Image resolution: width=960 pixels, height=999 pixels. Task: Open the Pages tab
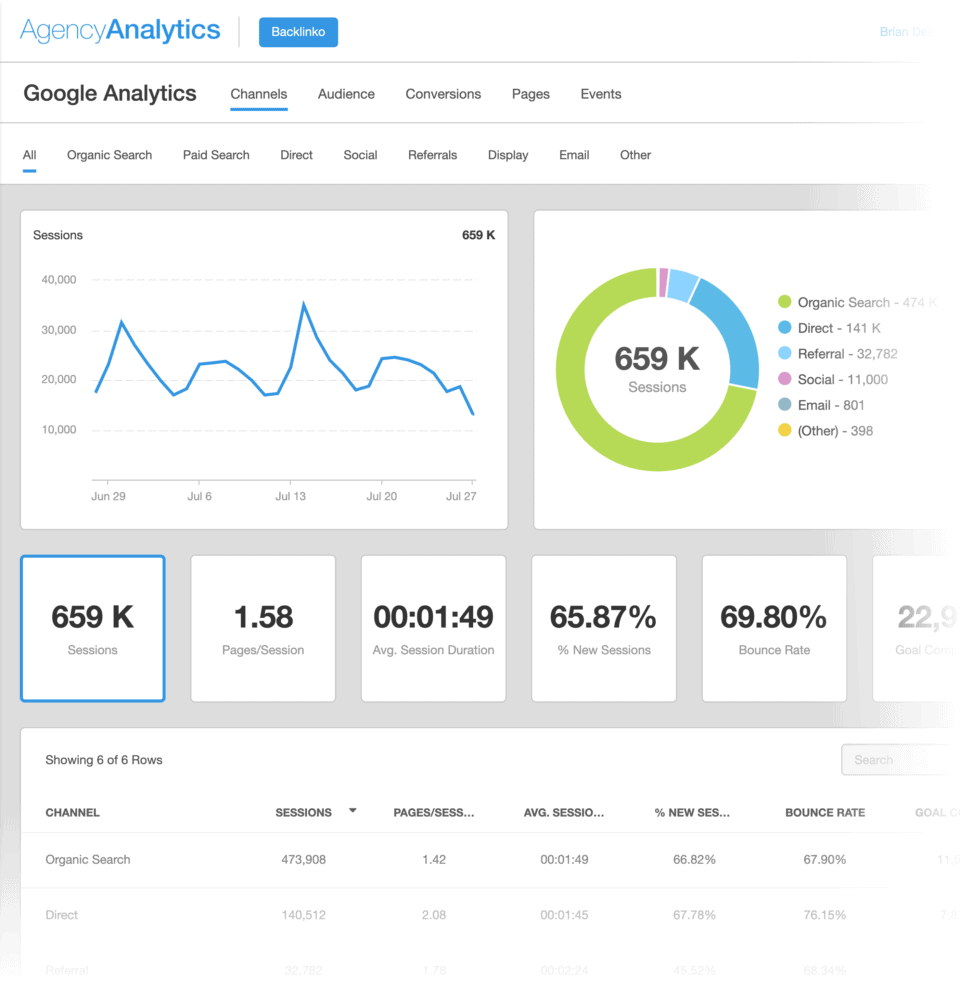[x=530, y=93]
